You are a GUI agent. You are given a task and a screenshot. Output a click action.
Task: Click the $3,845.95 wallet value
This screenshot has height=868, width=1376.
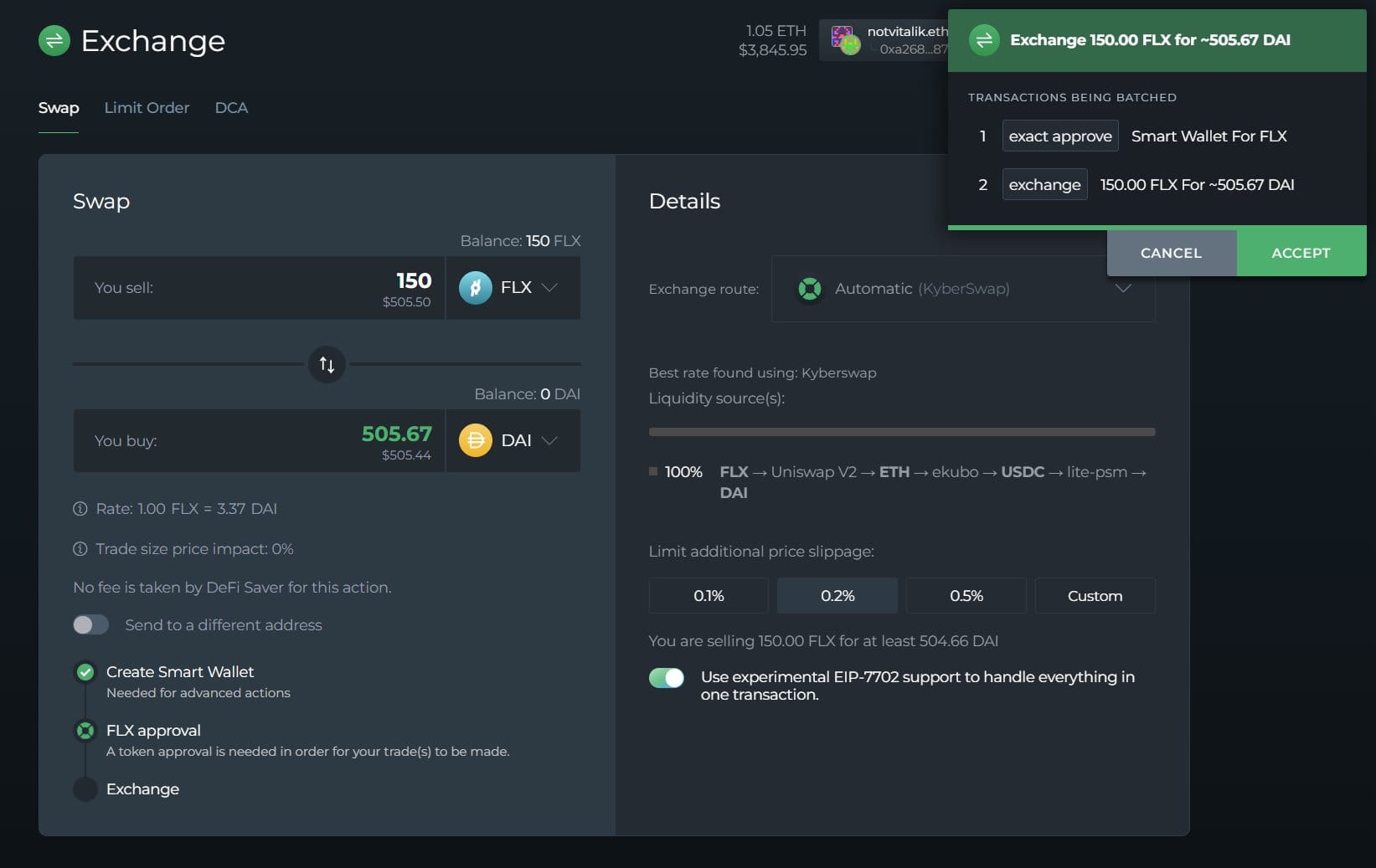tap(773, 50)
